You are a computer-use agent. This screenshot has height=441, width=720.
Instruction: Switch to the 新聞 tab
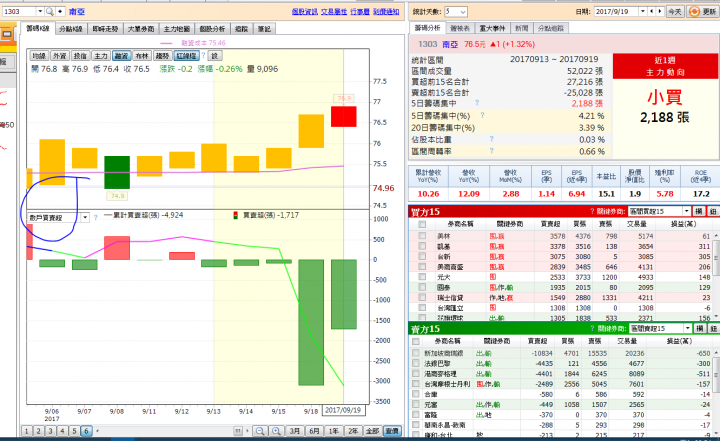pyautogui.click(x=521, y=28)
